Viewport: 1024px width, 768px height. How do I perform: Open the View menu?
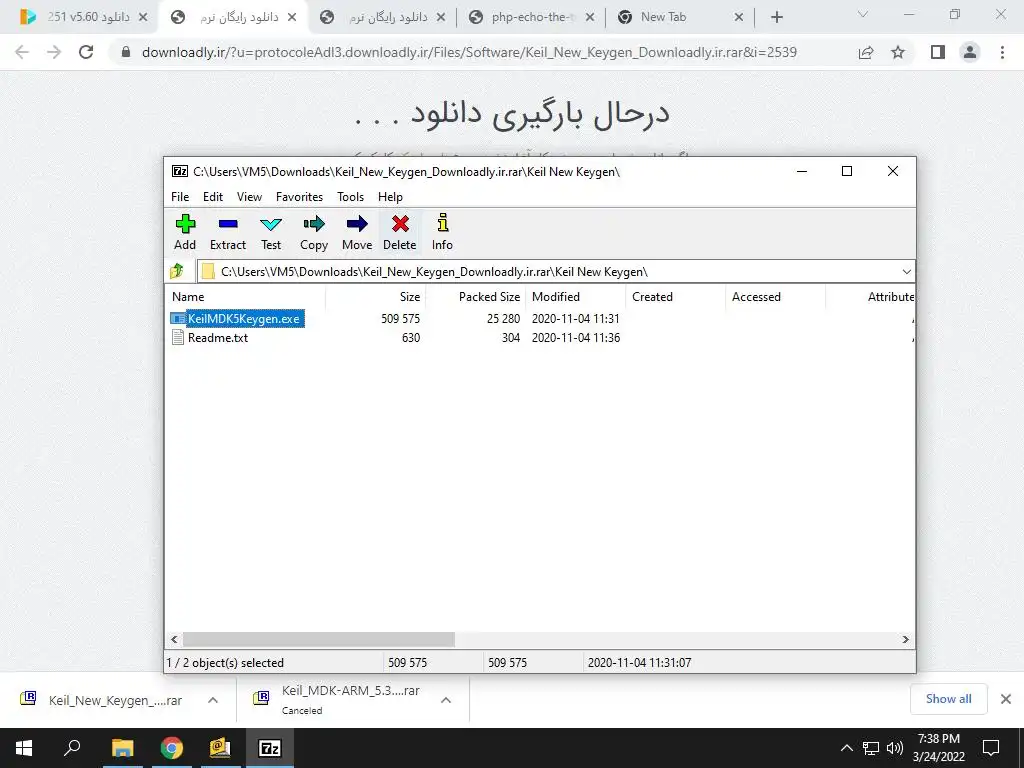tap(249, 197)
